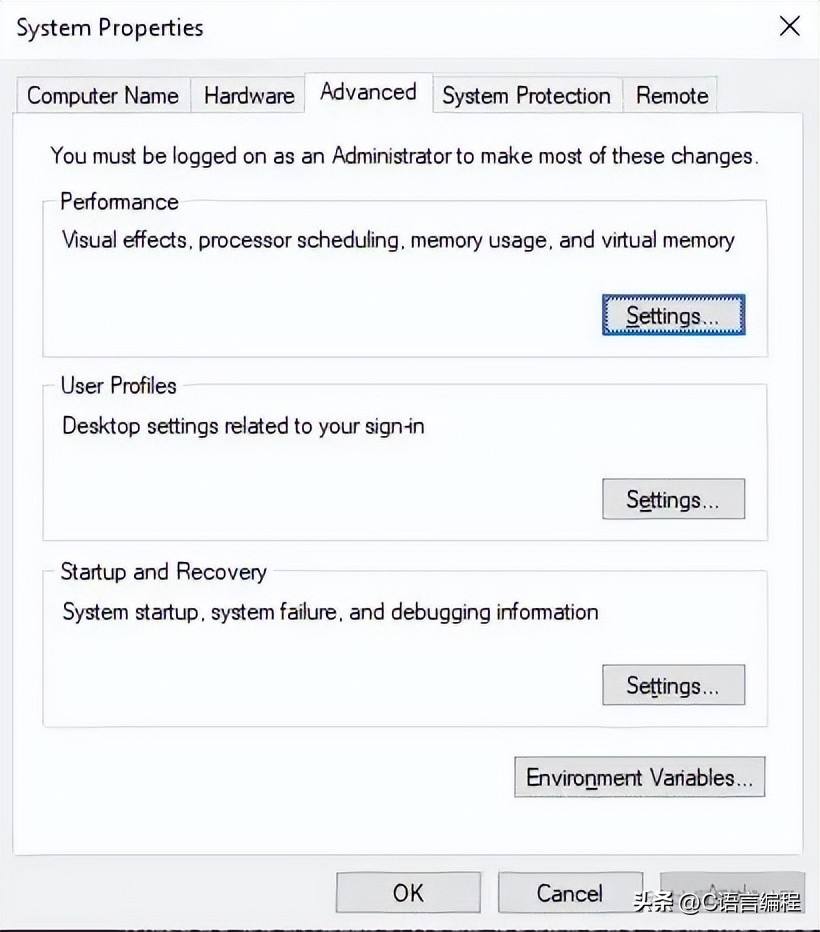Confirm changes with OK

tap(407, 893)
